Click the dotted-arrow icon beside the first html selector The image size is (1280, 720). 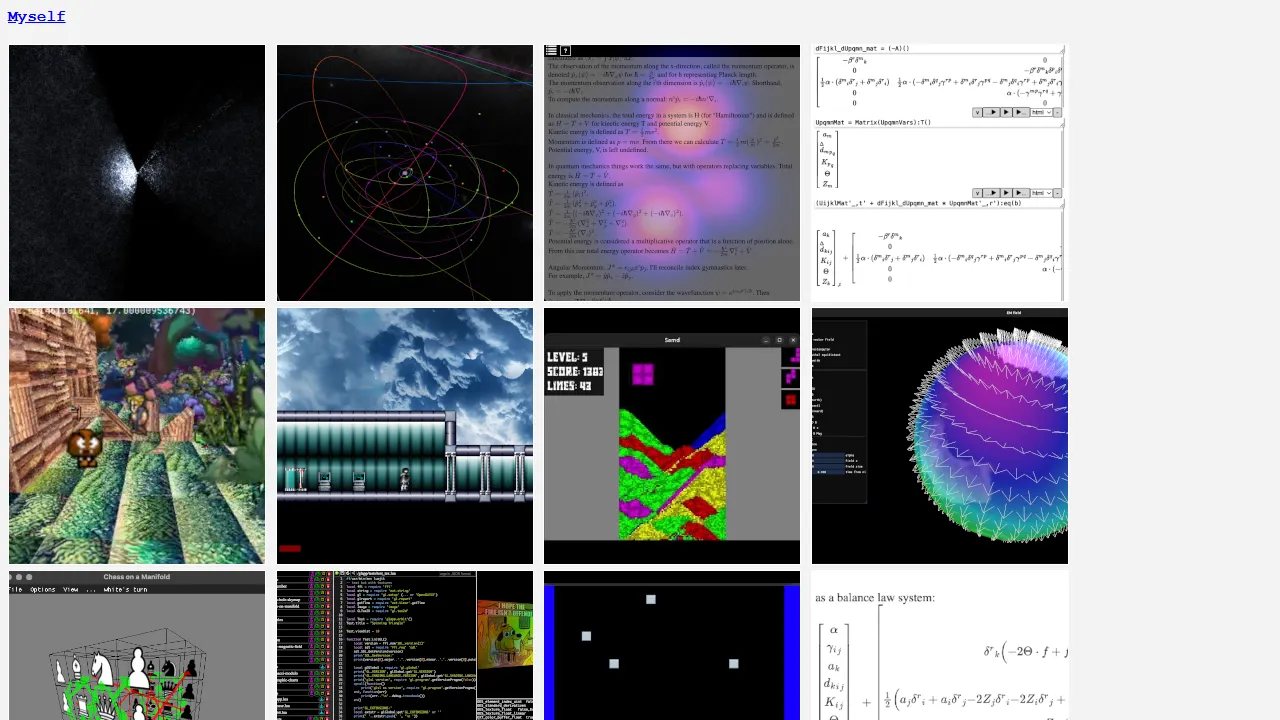[1019, 112]
